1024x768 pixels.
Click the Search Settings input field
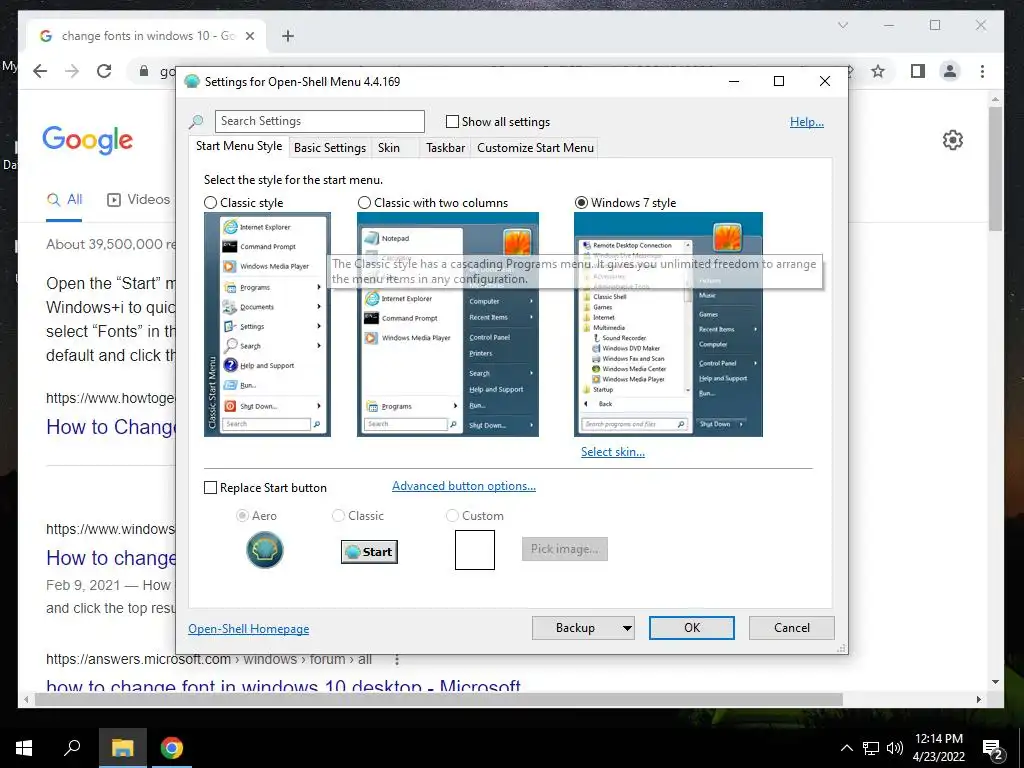319,121
